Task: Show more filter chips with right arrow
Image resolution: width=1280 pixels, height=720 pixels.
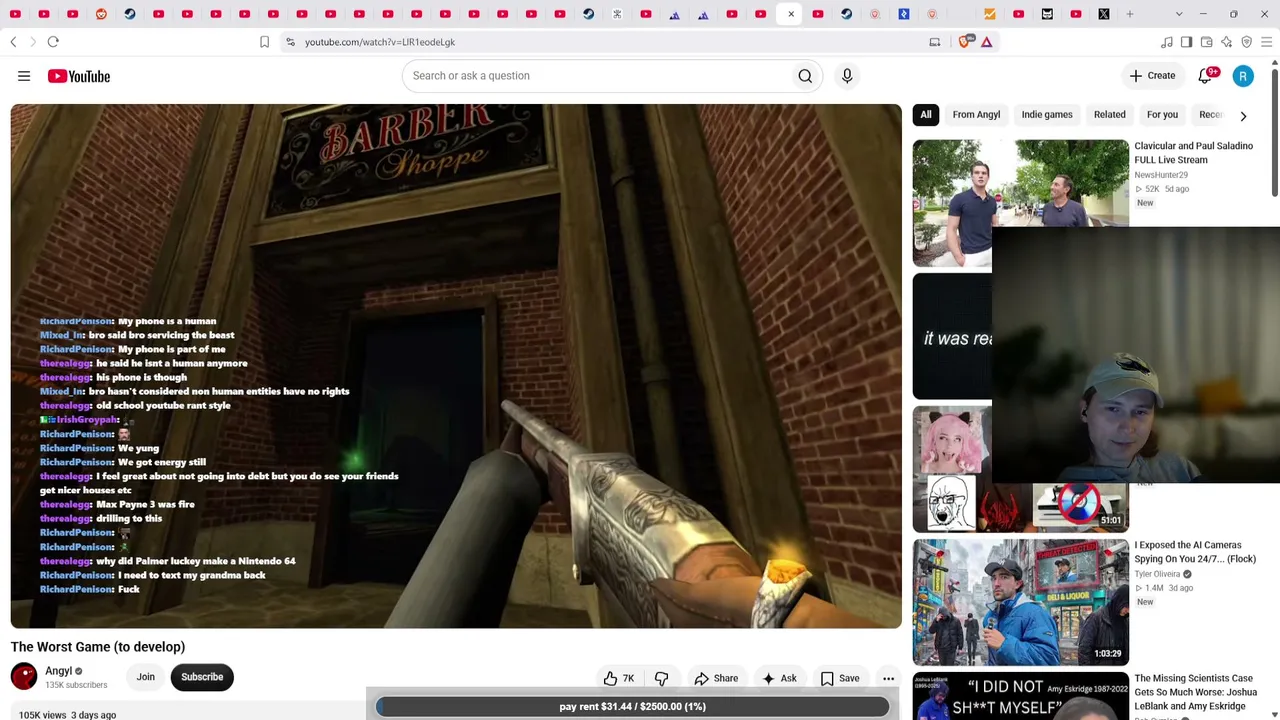Action: pos(1243,115)
